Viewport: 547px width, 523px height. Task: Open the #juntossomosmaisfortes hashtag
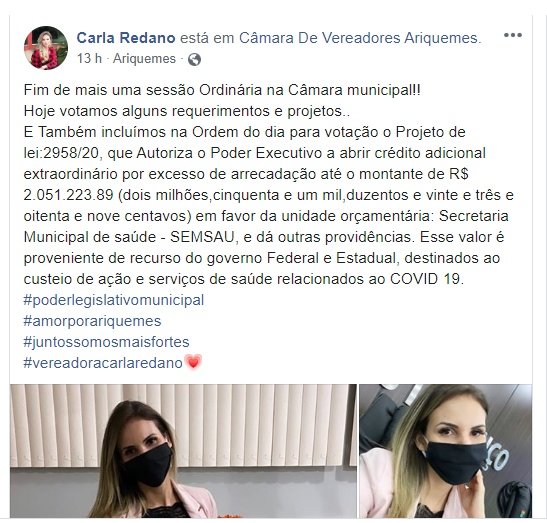pos(106,342)
